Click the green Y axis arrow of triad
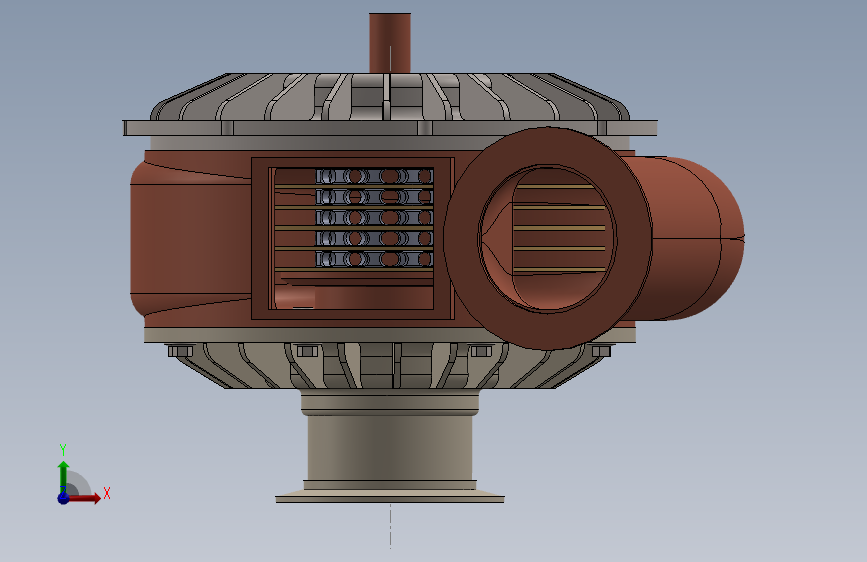Image resolution: width=867 pixels, height=562 pixels. [x=63, y=476]
